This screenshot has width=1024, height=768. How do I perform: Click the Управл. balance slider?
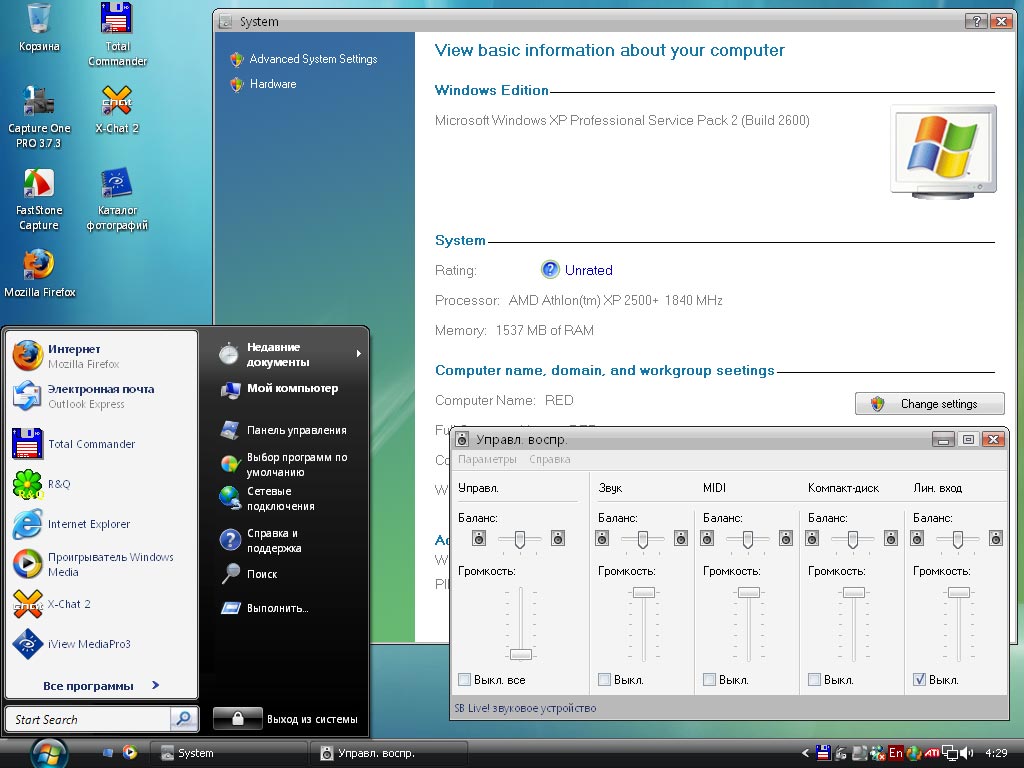[x=520, y=539]
